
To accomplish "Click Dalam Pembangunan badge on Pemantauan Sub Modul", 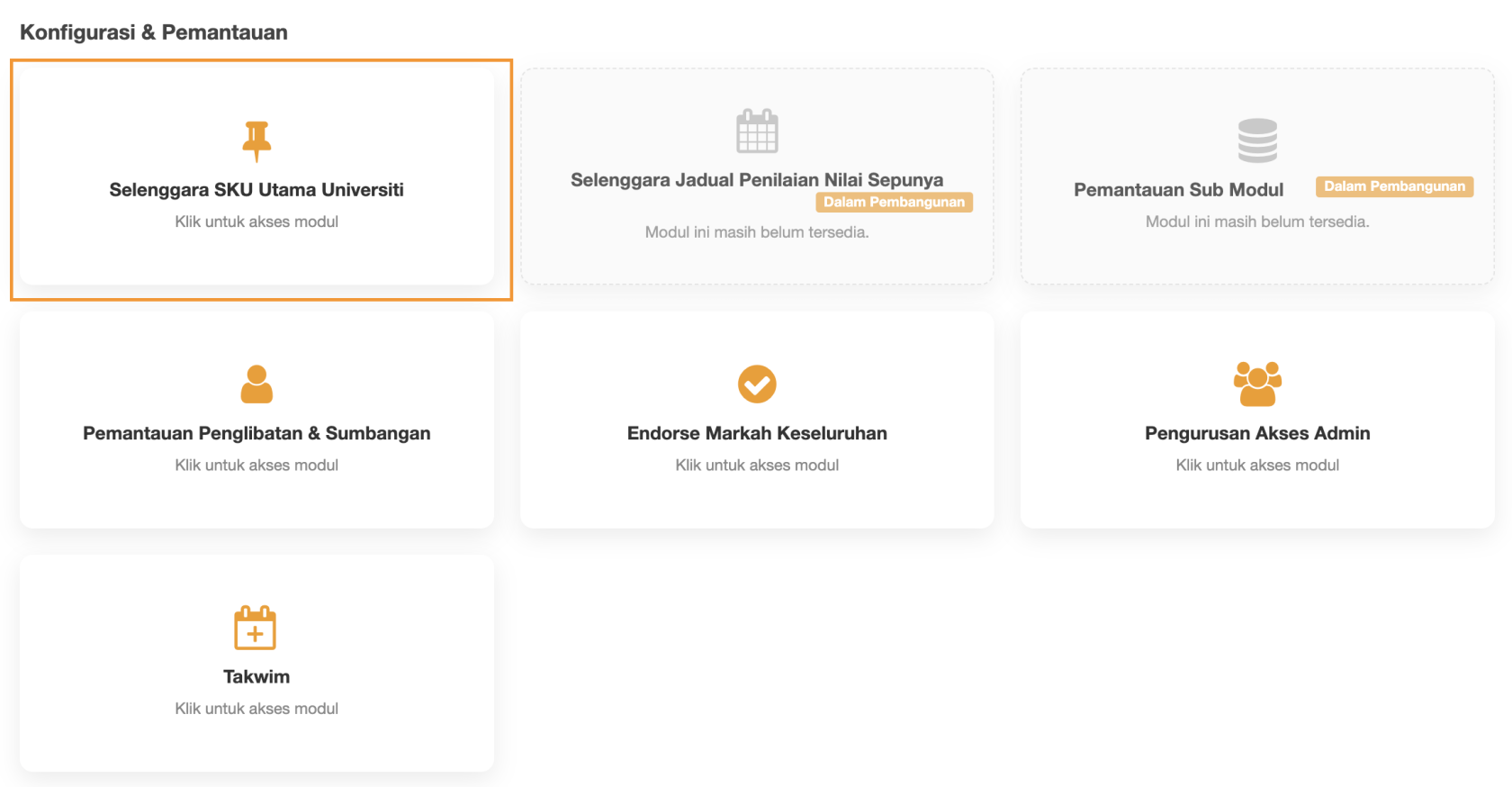I will 1394,186.
